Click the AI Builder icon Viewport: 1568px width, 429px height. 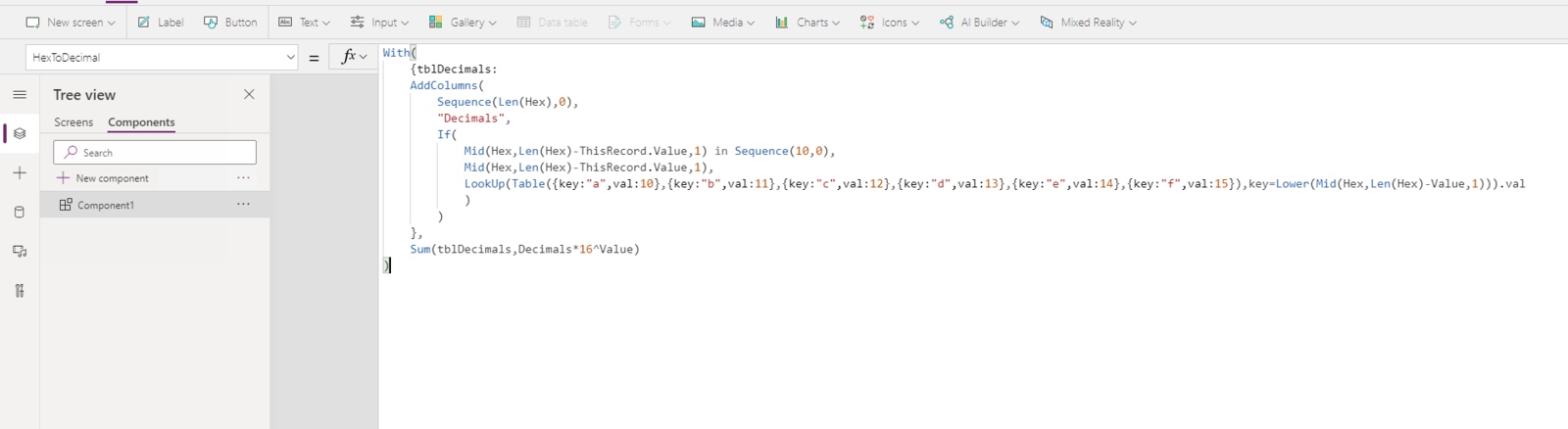tap(947, 23)
